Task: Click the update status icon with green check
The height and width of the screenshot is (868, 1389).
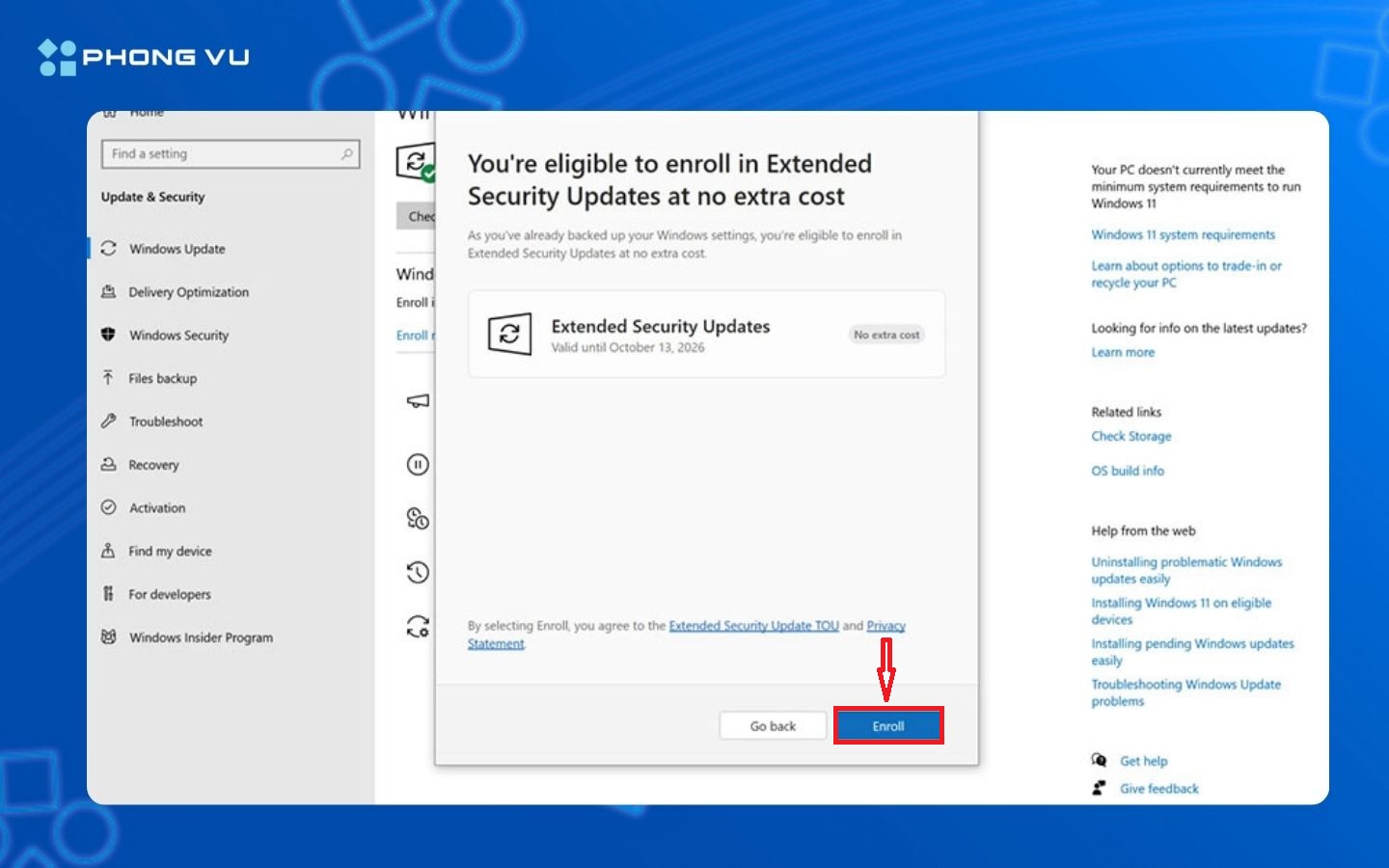Action: [417, 162]
